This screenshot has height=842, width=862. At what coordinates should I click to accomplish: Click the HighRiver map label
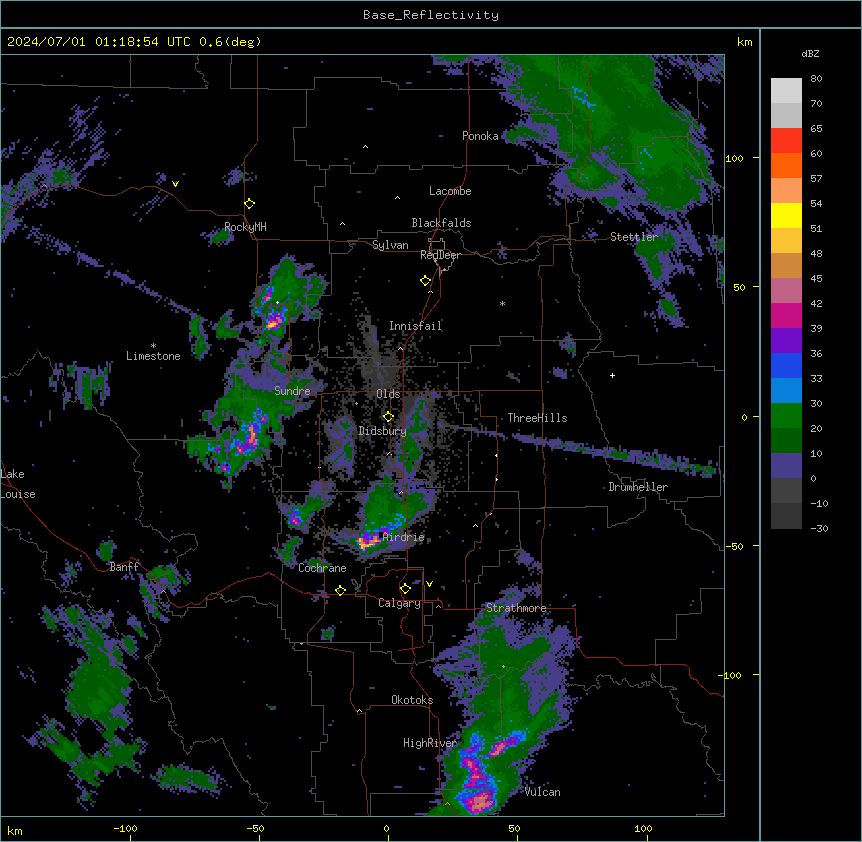[430, 743]
